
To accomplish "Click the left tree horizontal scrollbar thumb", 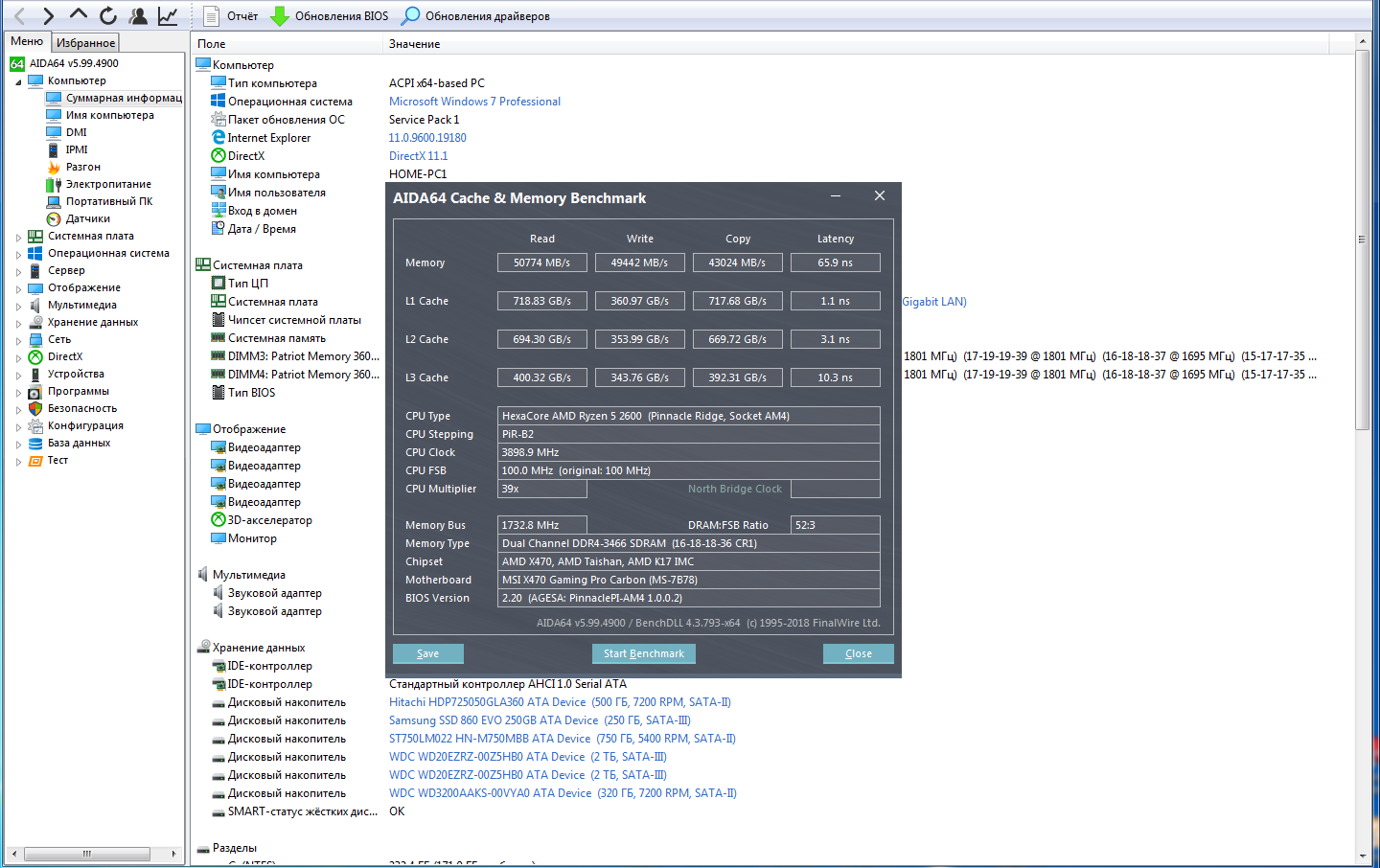I will point(87,854).
